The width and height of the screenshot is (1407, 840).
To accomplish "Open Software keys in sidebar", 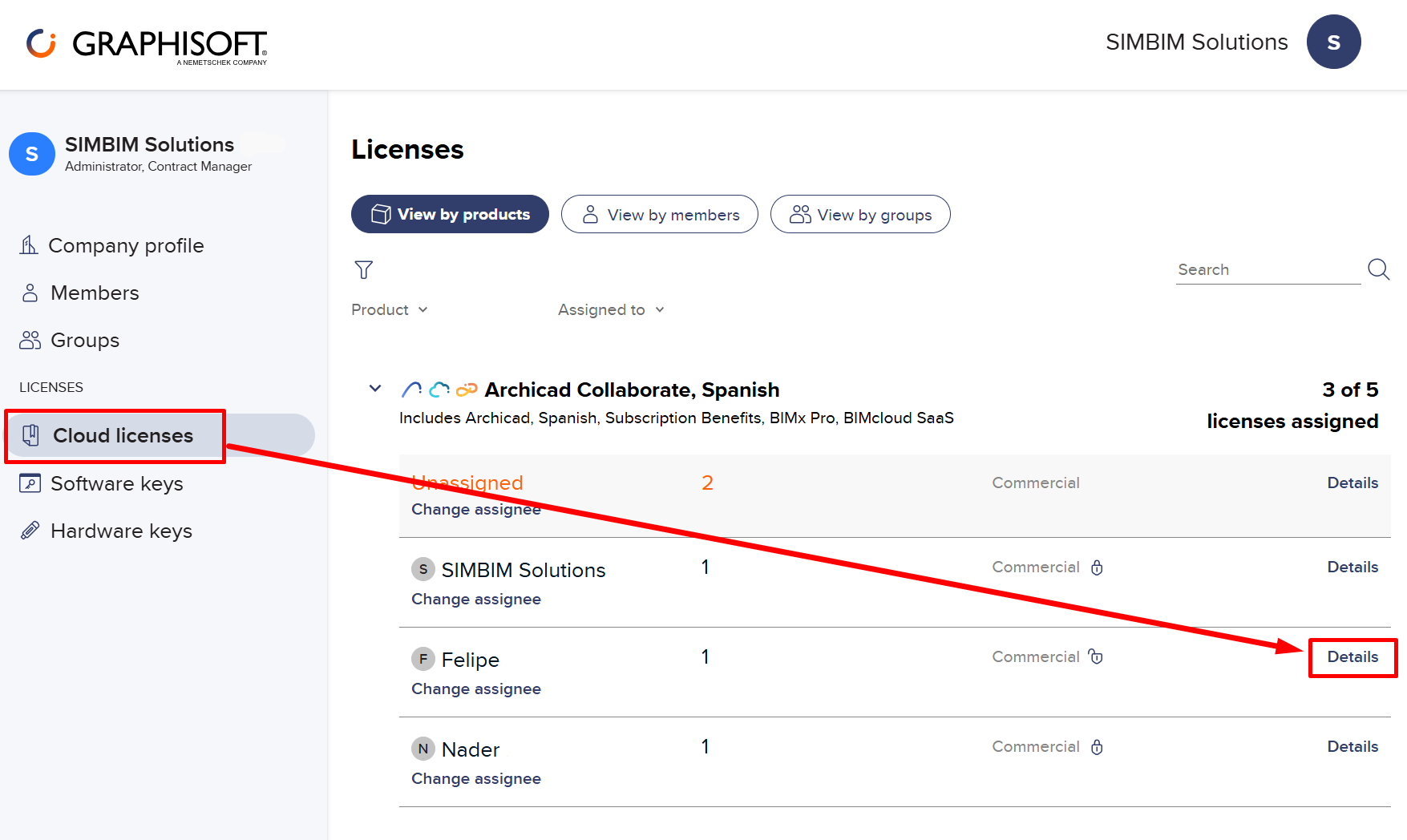I will [116, 483].
